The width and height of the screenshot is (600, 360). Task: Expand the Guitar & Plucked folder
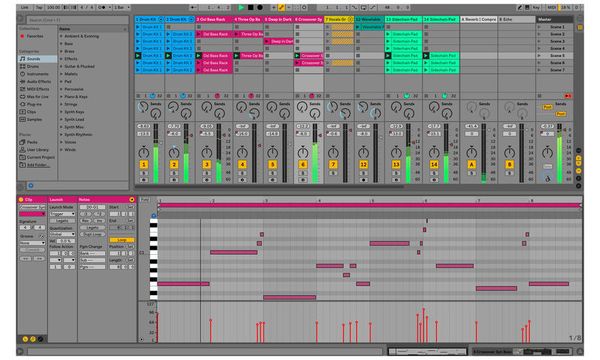pos(61,67)
